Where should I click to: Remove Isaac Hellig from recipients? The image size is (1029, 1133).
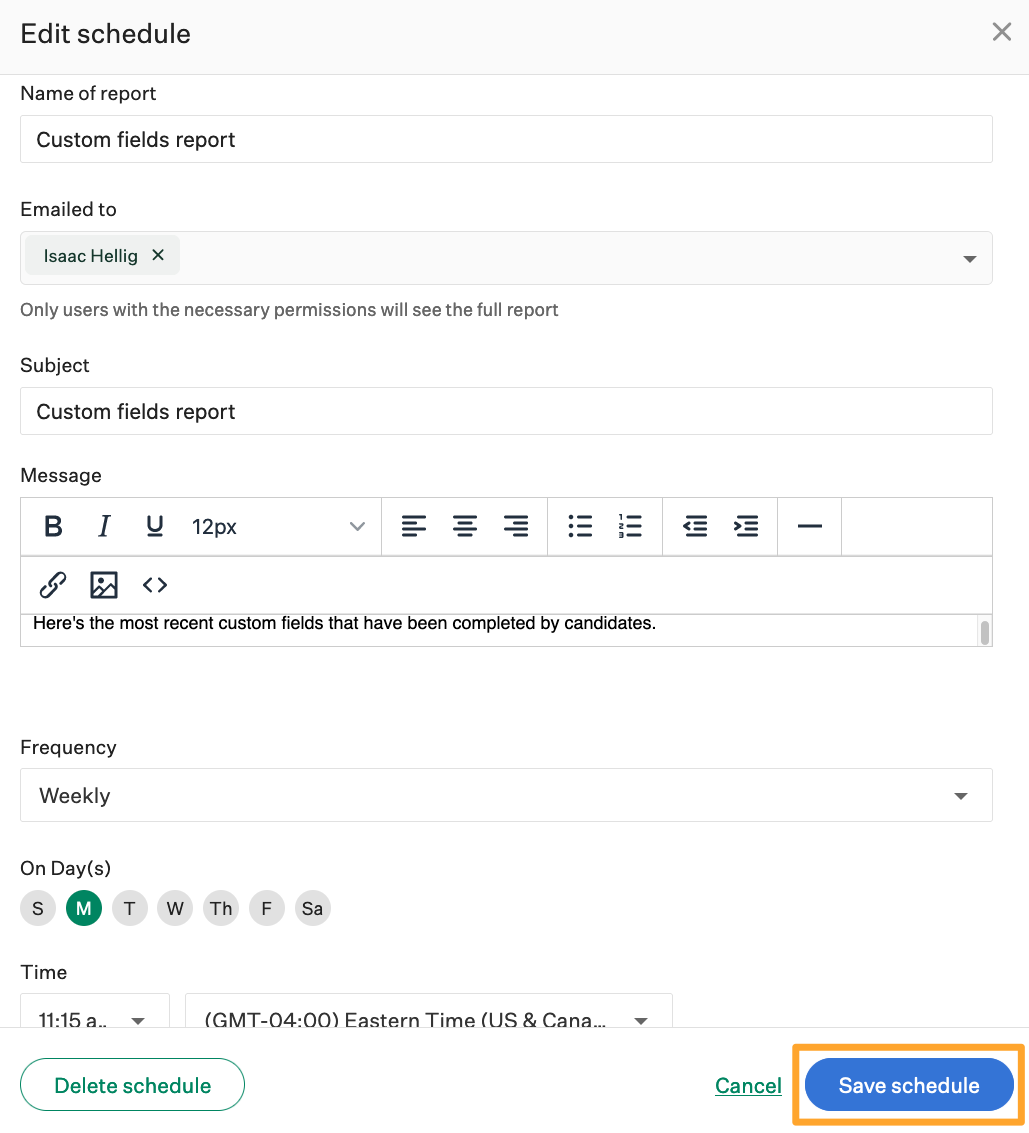[x=158, y=255]
